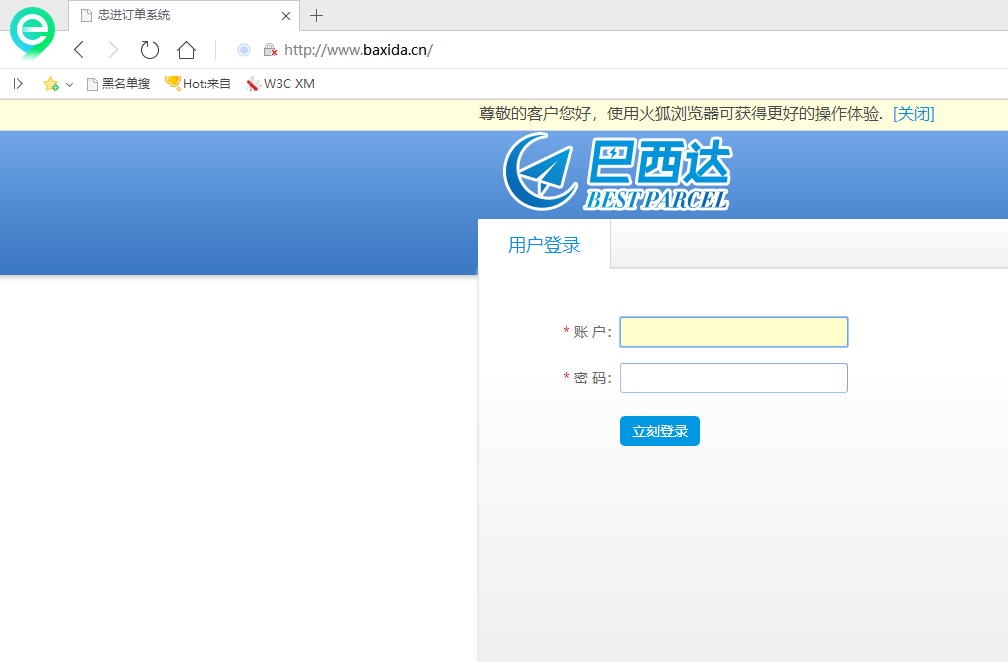Click the 巴西达 Best Parcel logo
The height and width of the screenshot is (662, 1008).
[617, 172]
